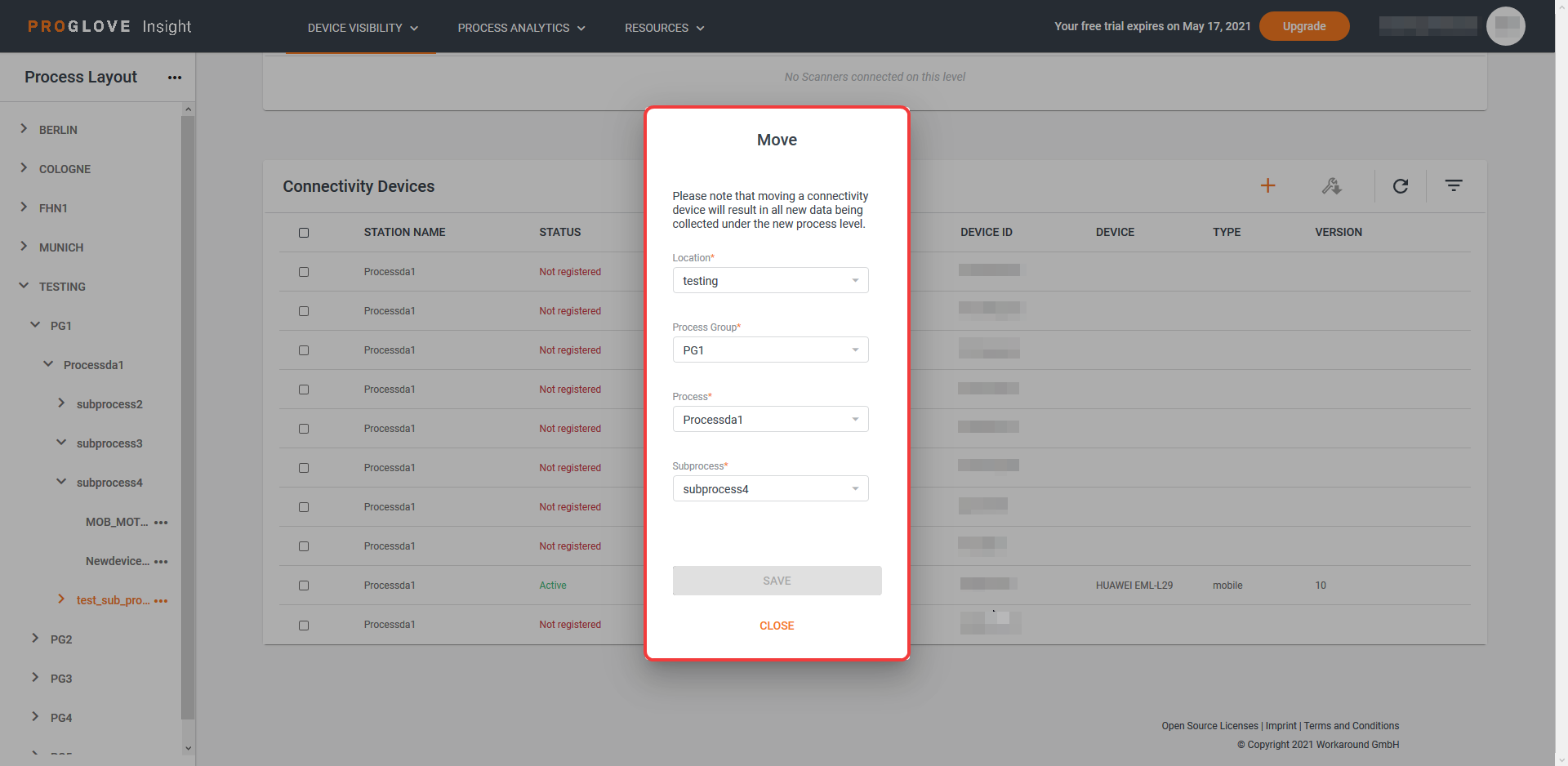Sort by the VERSION column header
This screenshot has width=1568, height=766.
pos(1338,233)
